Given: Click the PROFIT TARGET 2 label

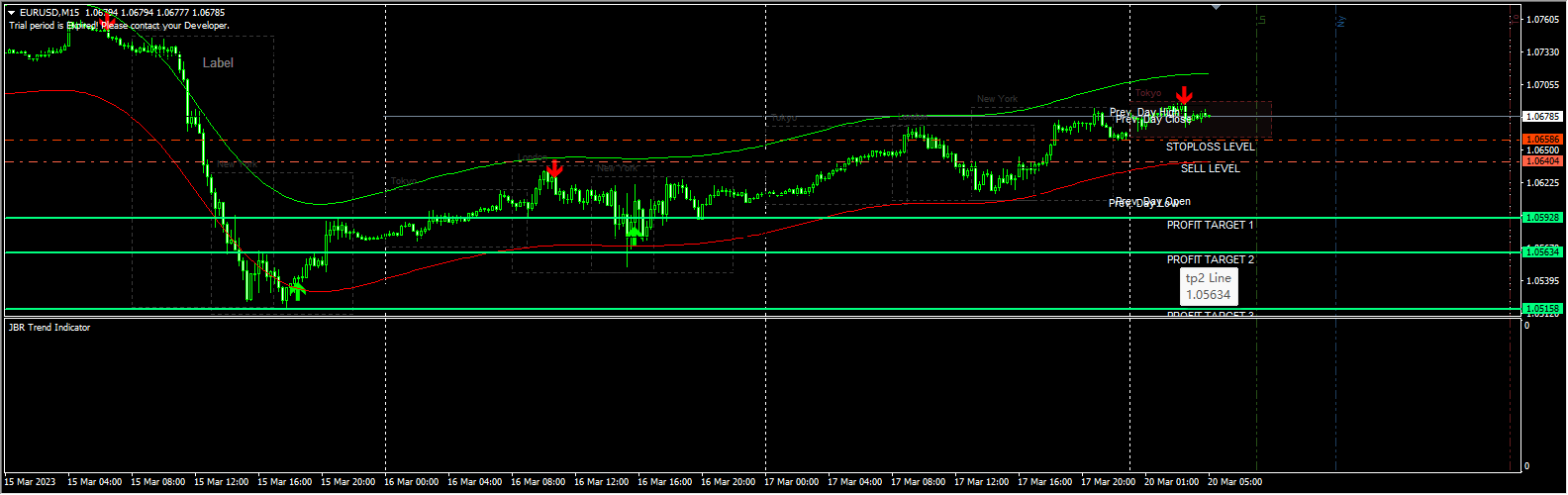Looking at the screenshot, I should pyautogui.click(x=1210, y=259).
